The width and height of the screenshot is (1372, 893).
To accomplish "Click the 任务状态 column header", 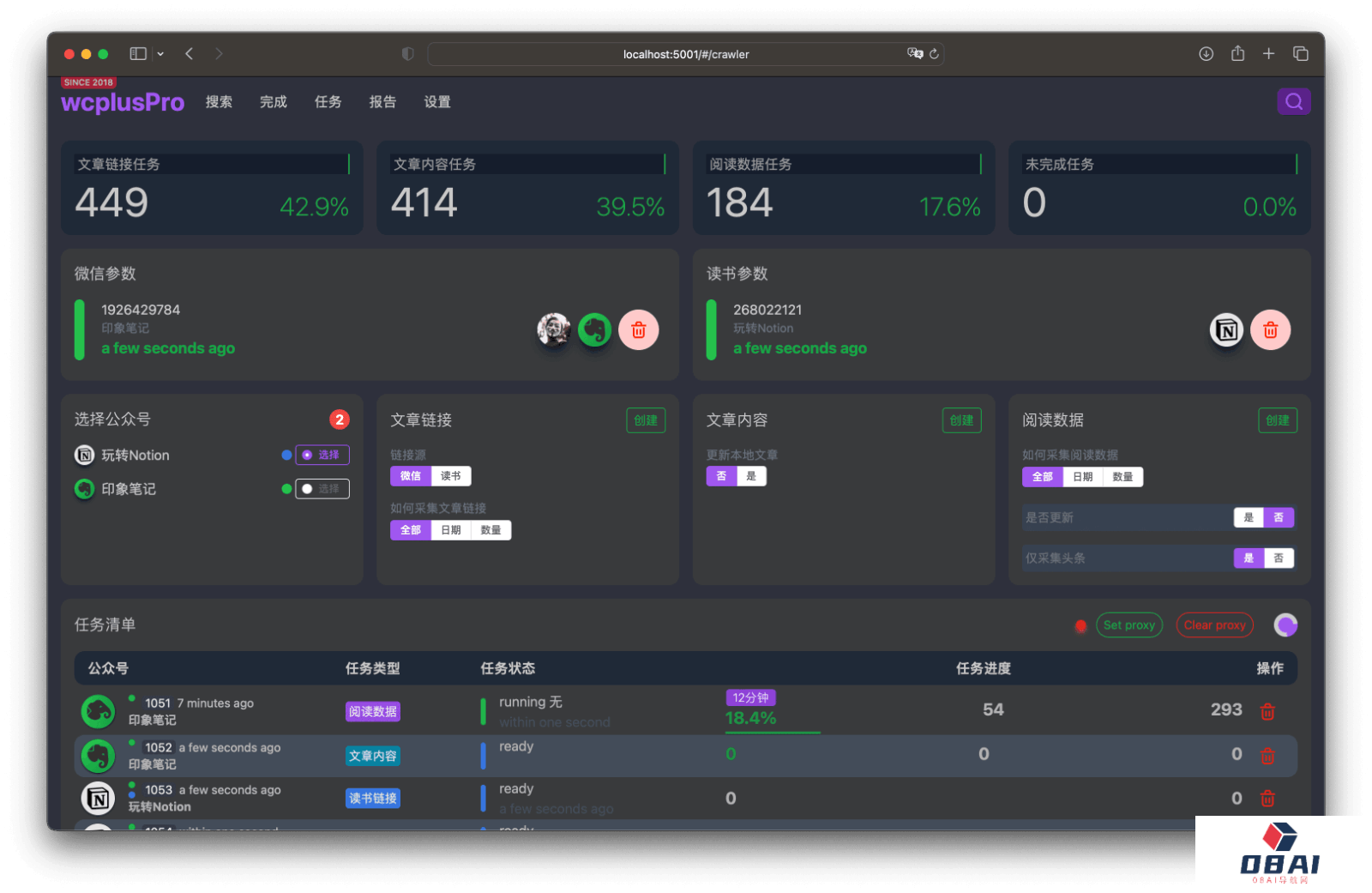I will [x=508, y=668].
